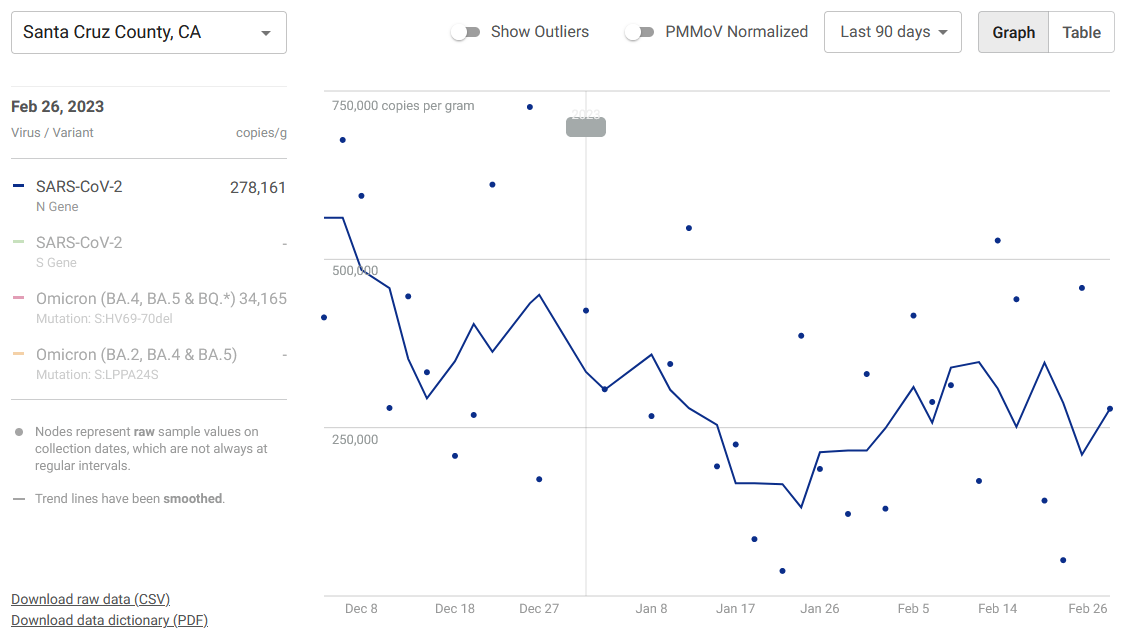
Task: Click the gray dot raw-sample nodes note icon
Action: [x=19, y=432]
